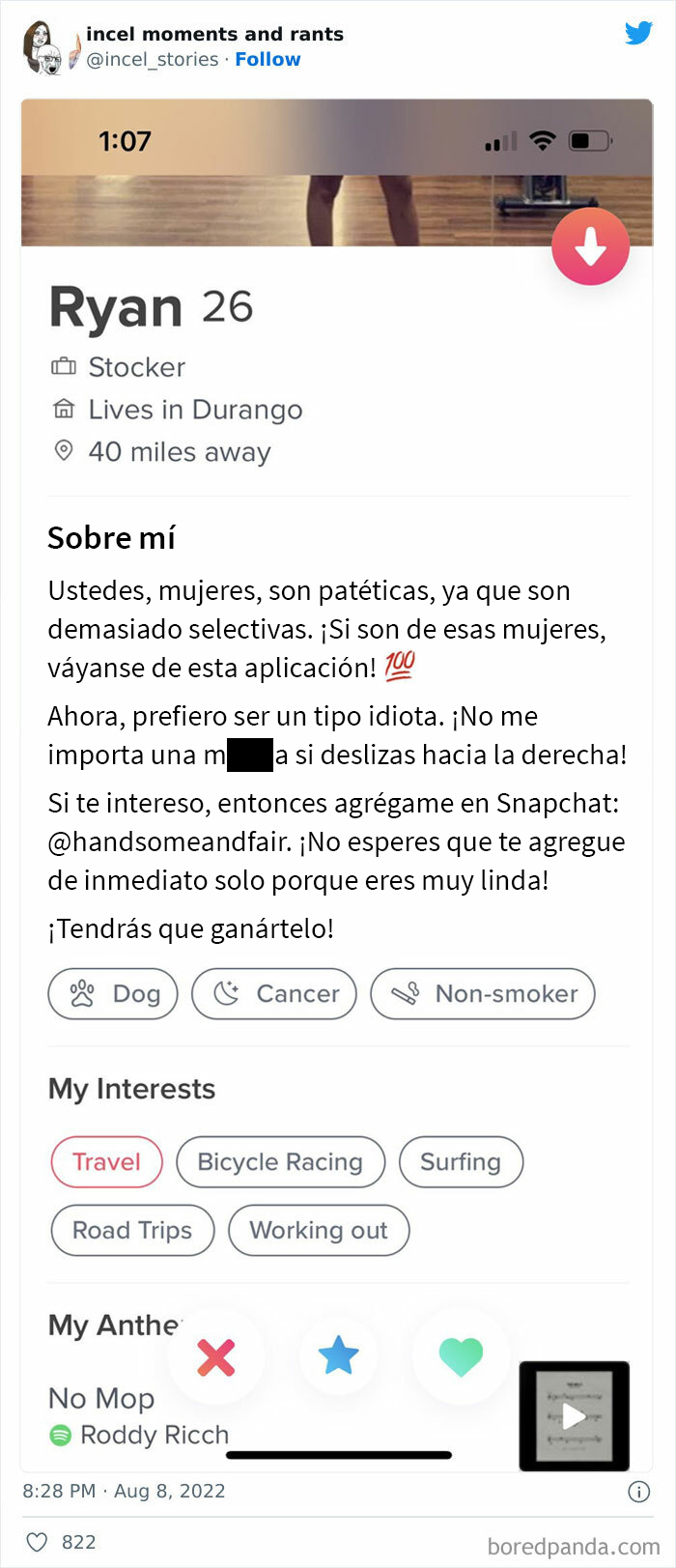Click the tweet timestamp Aug 8, 2022
Screen dimensions: 676x1568
[124, 1491]
